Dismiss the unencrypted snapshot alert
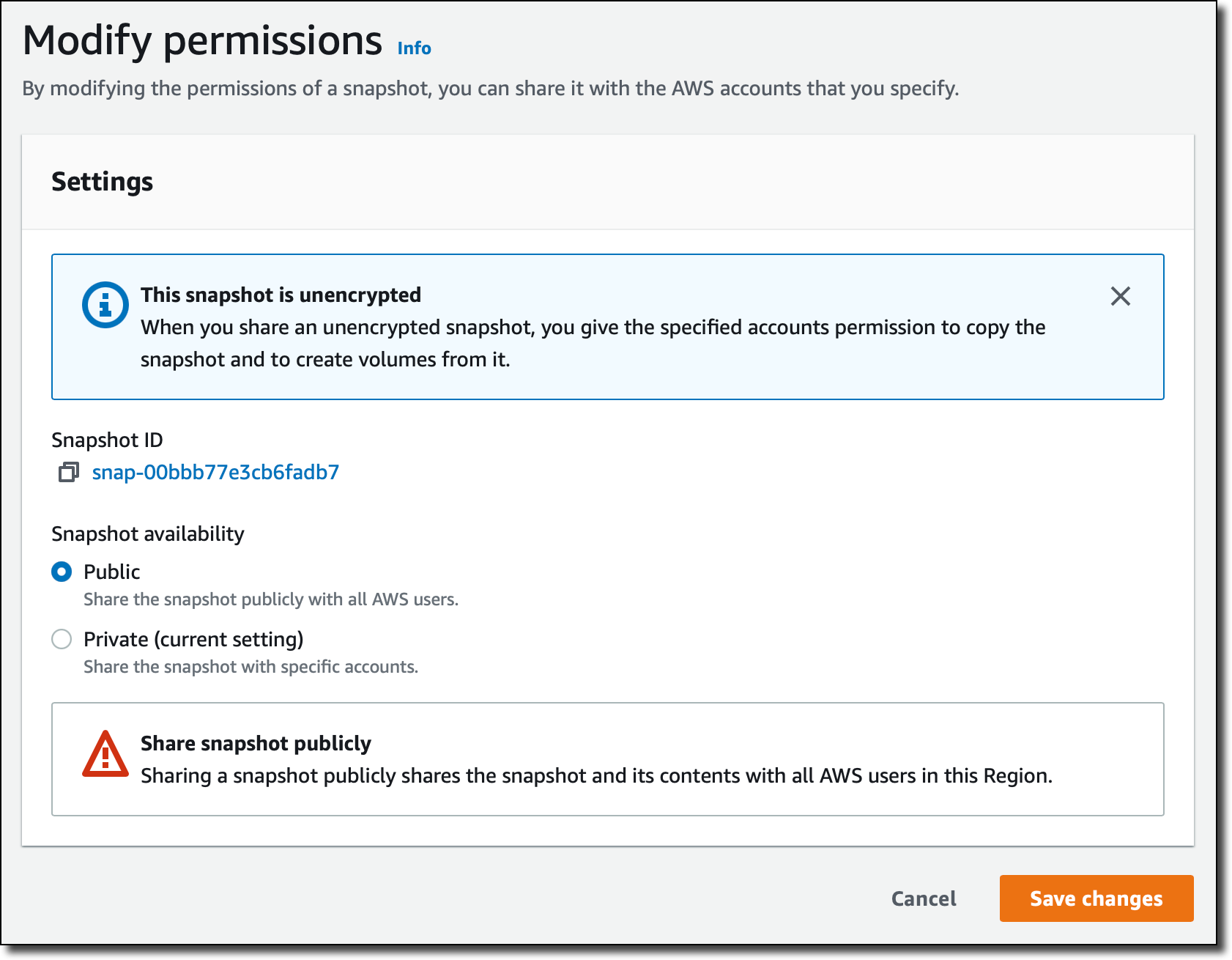 click(1120, 296)
